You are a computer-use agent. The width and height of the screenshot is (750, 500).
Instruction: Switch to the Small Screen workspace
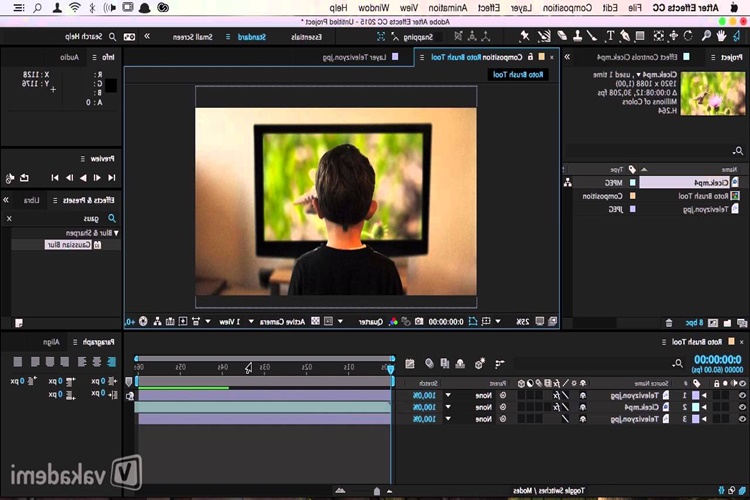coord(192,37)
